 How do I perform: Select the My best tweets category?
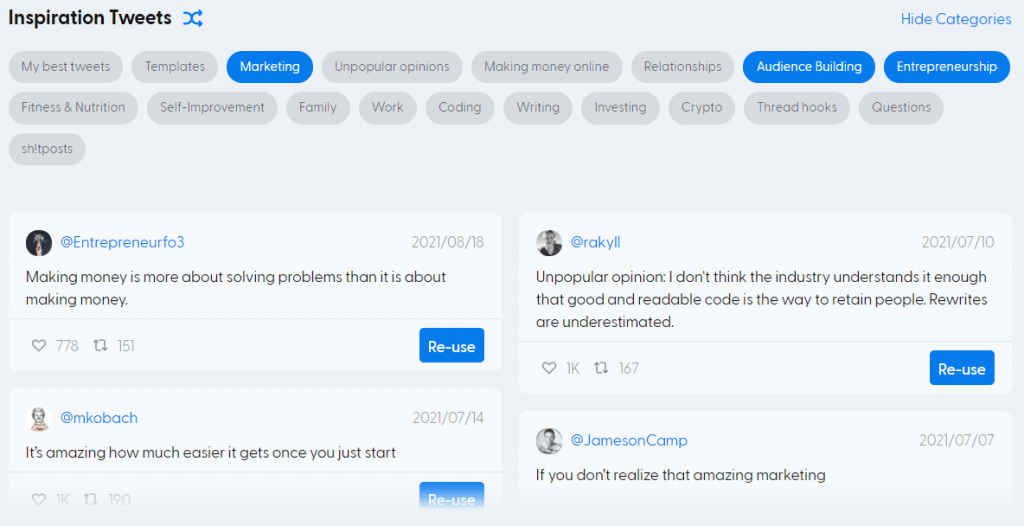tap(66, 67)
